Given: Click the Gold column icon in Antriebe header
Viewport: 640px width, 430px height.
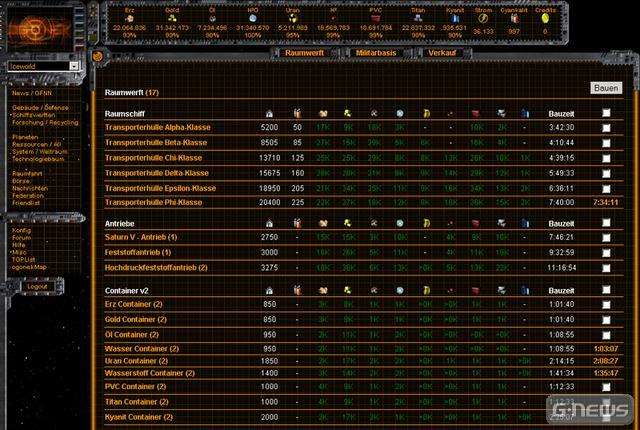Looking at the screenshot, I should point(347,223).
